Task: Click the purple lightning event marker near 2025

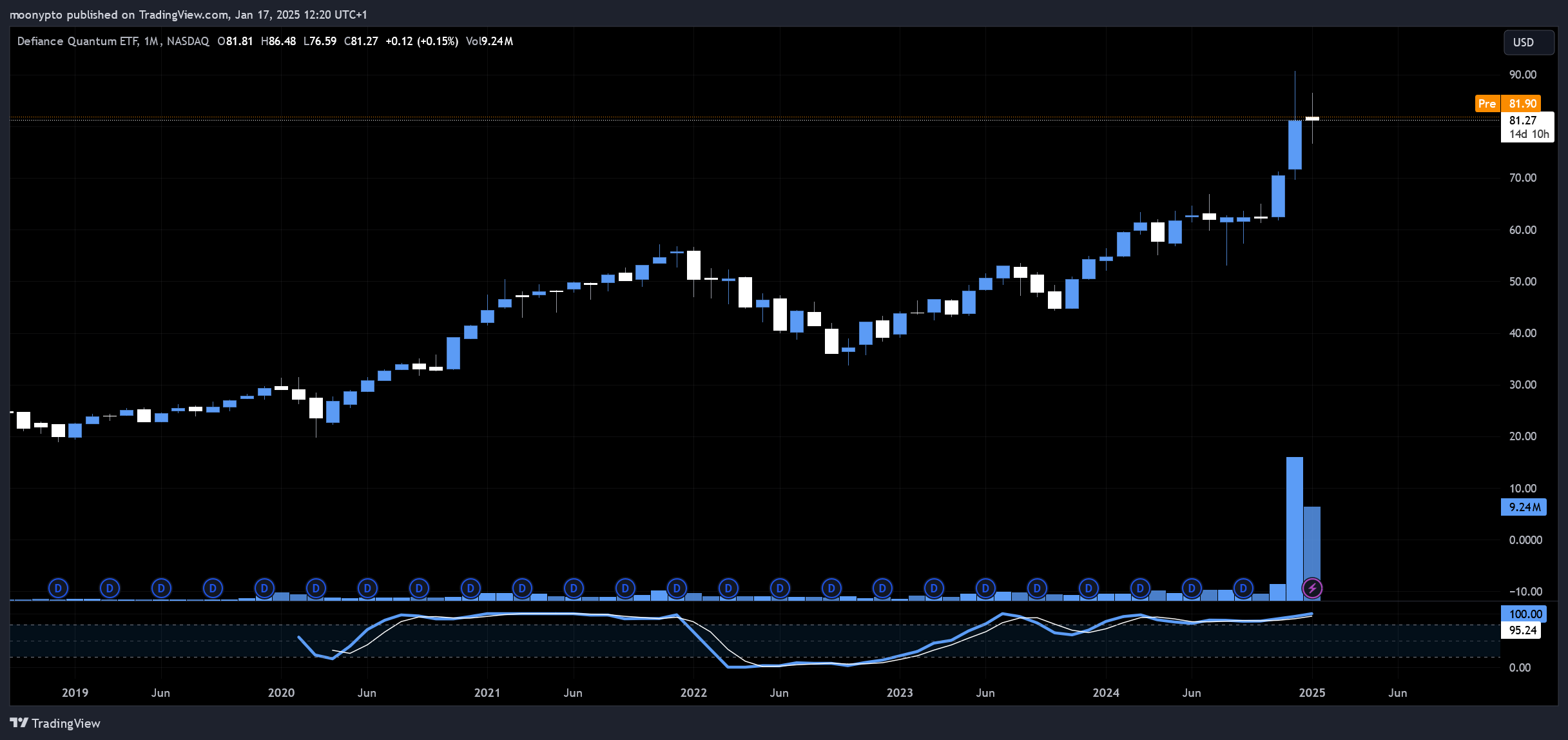Action: [x=1312, y=588]
